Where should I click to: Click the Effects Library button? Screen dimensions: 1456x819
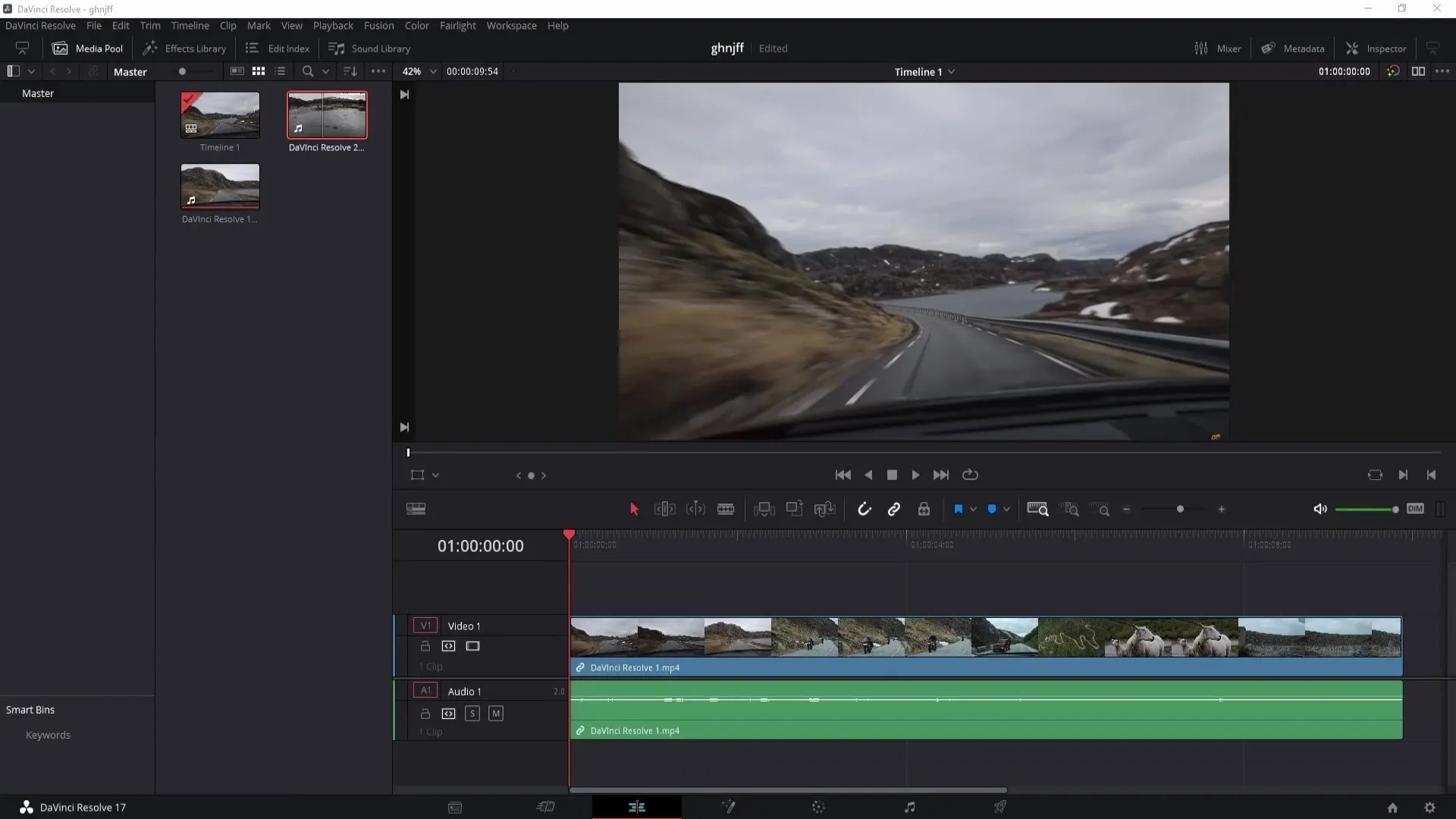point(185,48)
